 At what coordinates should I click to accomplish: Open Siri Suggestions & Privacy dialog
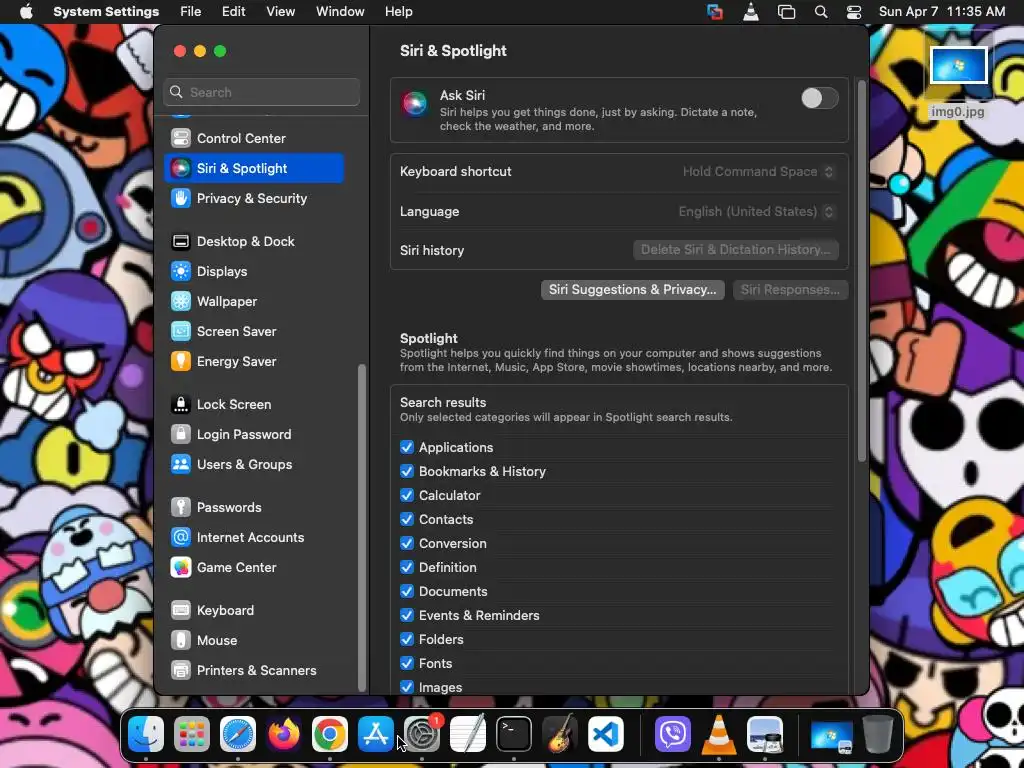[x=632, y=290]
